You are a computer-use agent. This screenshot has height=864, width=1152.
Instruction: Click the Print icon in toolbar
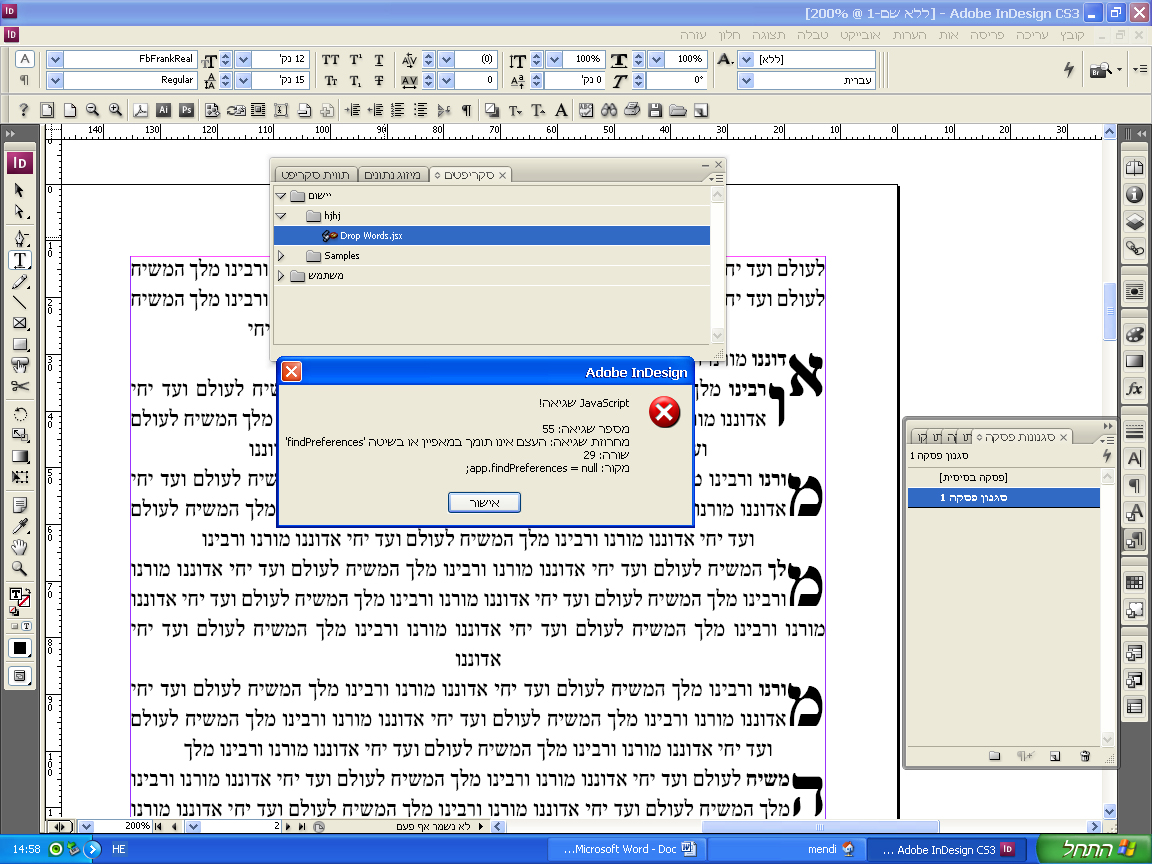click(x=632, y=110)
